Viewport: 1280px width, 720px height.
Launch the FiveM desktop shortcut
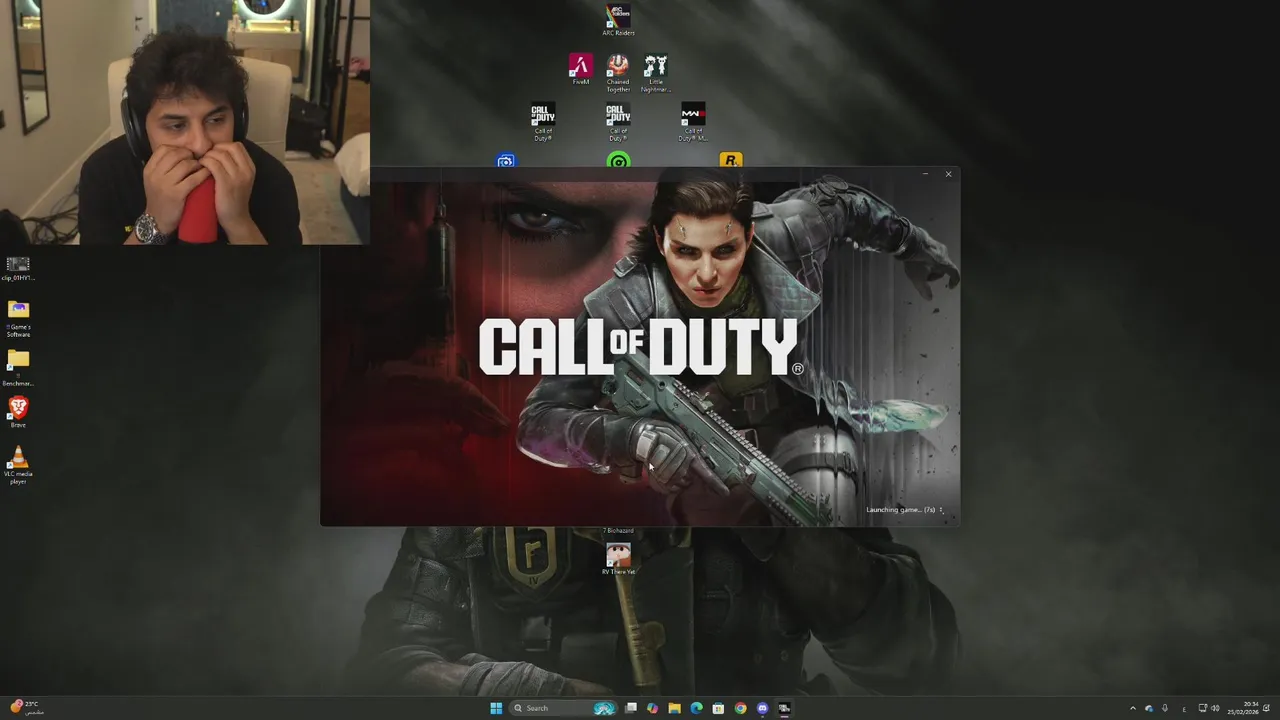[x=581, y=69]
